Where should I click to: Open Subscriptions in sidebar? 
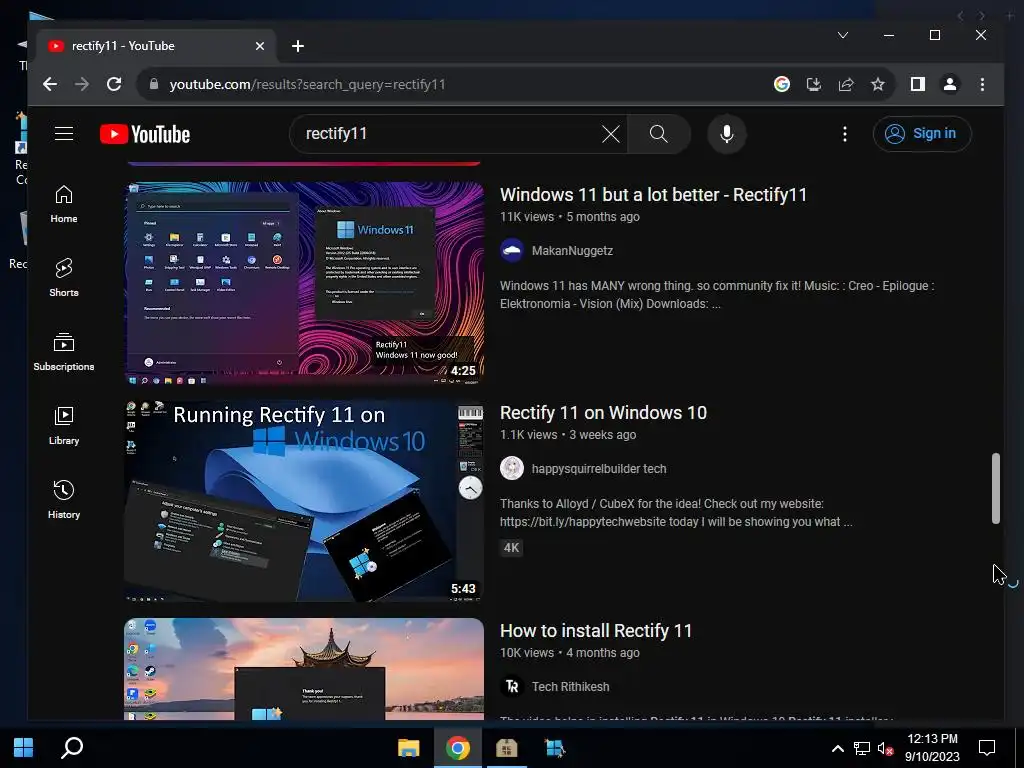point(64,352)
